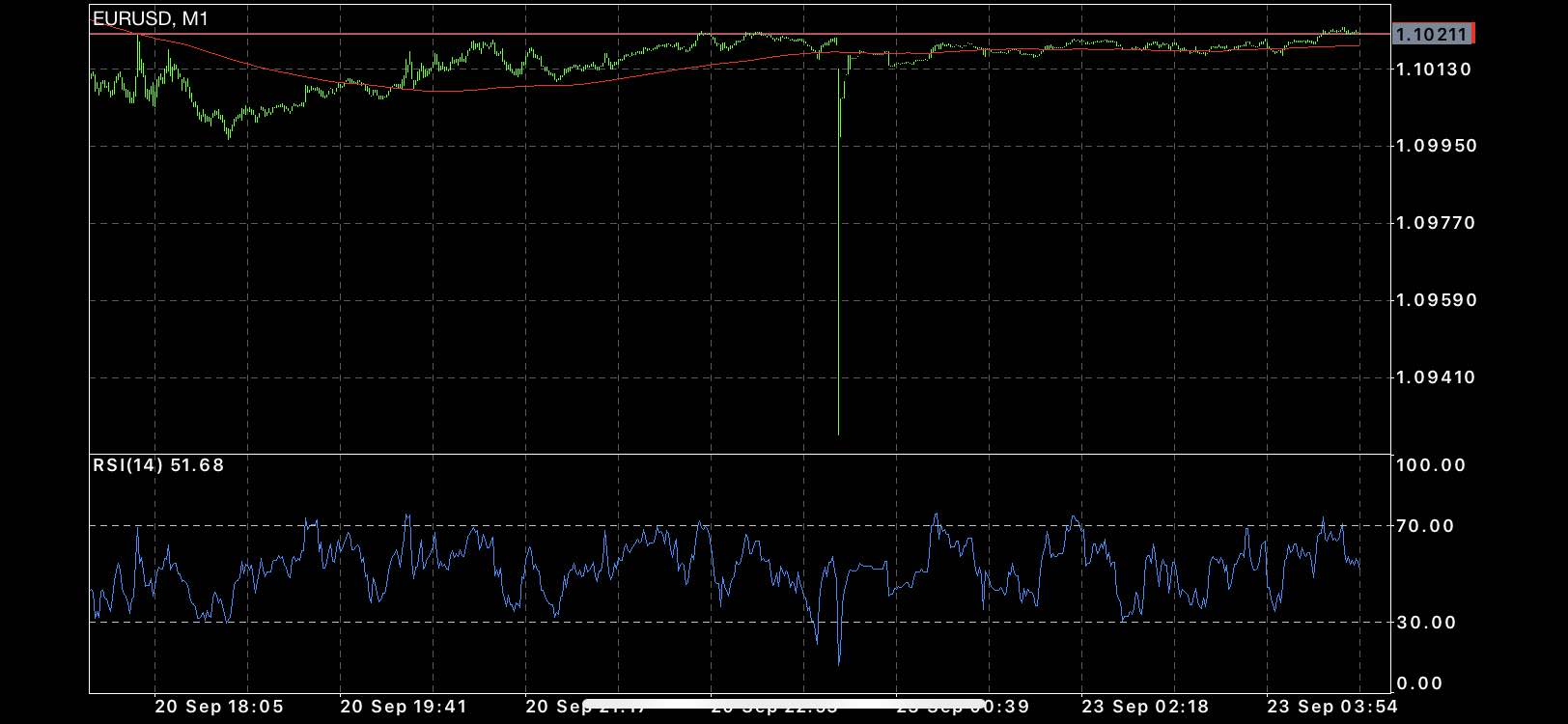This screenshot has width=1568, height=724.
Task: Click the 100.00 RSI scale value
Action: [x=1431, y=465]
